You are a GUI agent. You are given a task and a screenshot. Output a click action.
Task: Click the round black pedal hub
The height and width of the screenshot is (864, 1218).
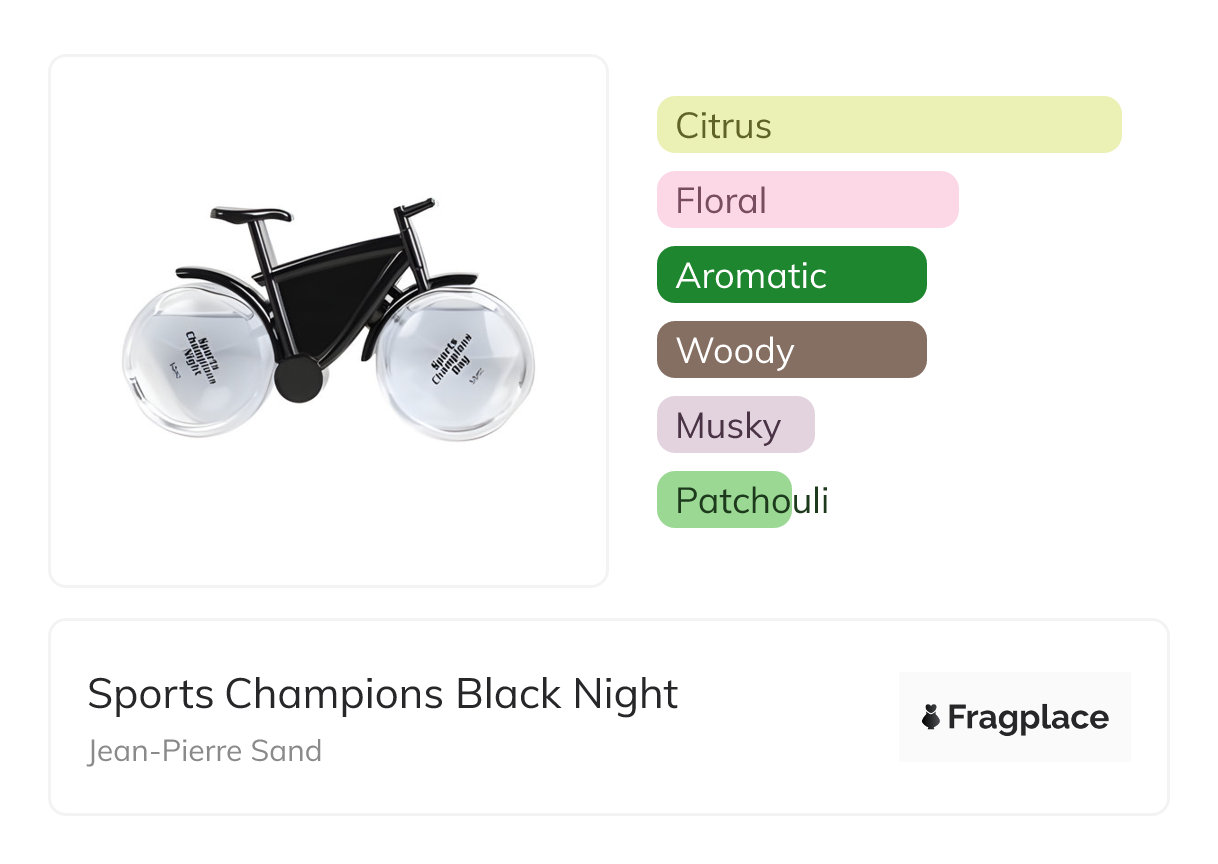[x=298, y=380]
